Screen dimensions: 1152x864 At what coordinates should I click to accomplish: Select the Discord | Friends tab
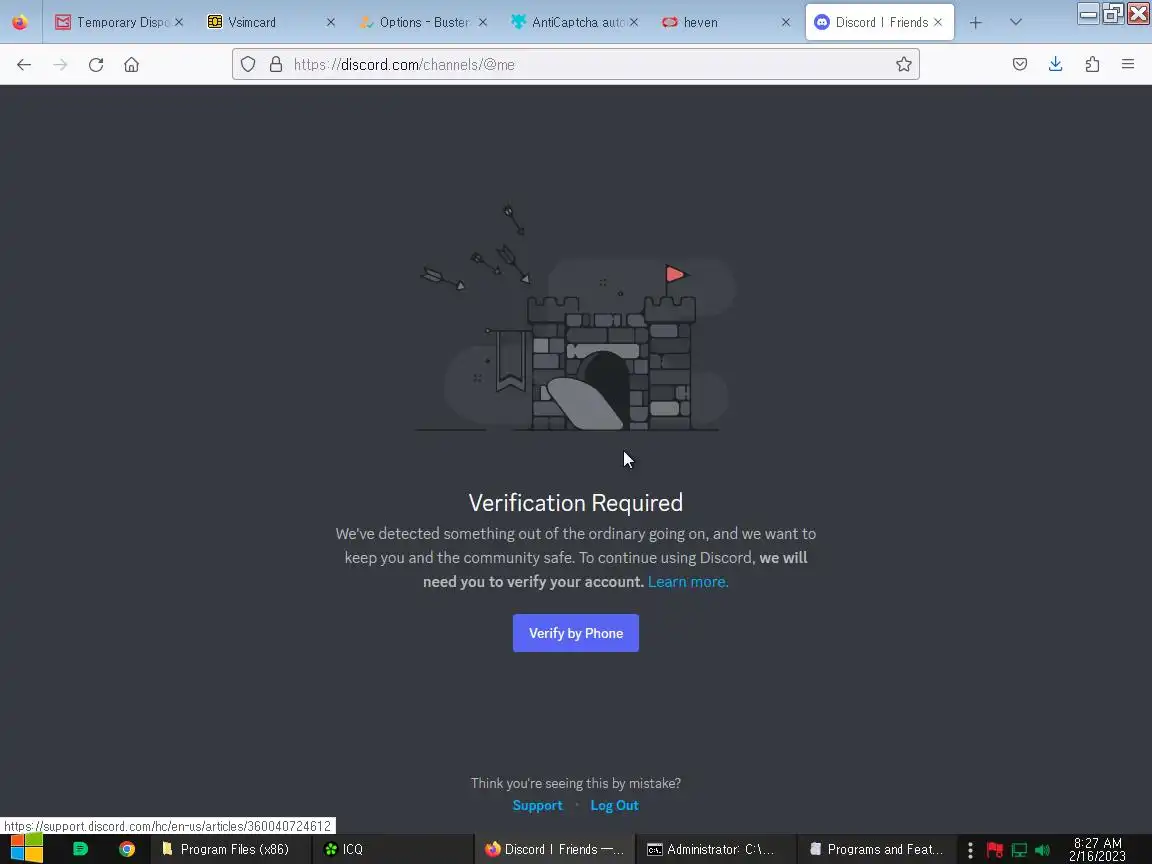tap(879, 23)
